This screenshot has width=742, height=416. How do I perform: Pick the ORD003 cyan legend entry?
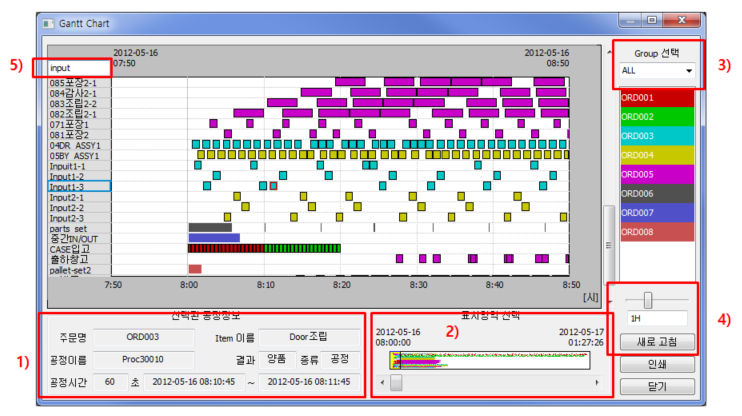pyautogui.click(x=656, y=137)
